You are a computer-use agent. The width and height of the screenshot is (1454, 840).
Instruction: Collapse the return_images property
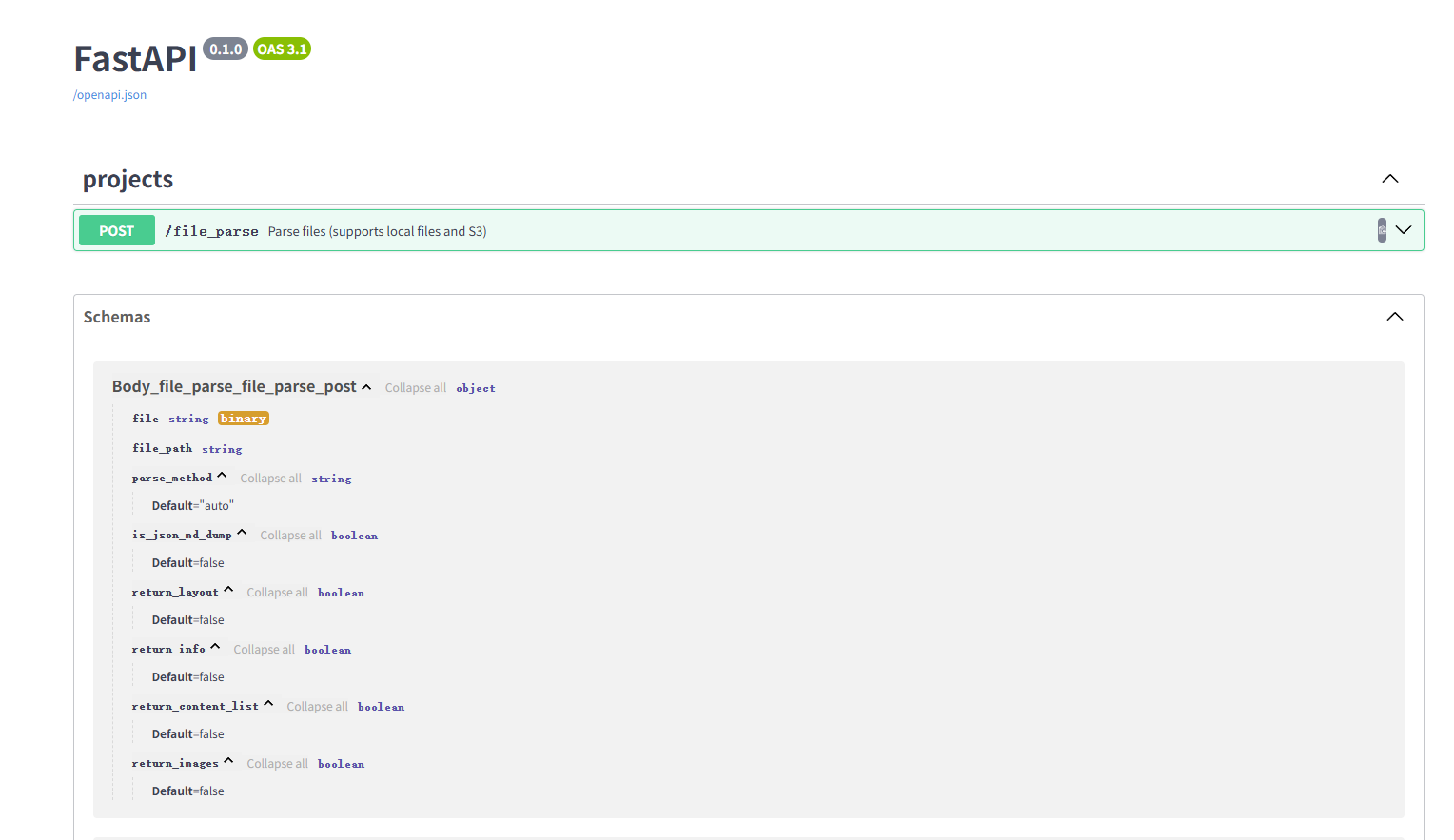tap(228, 761)
